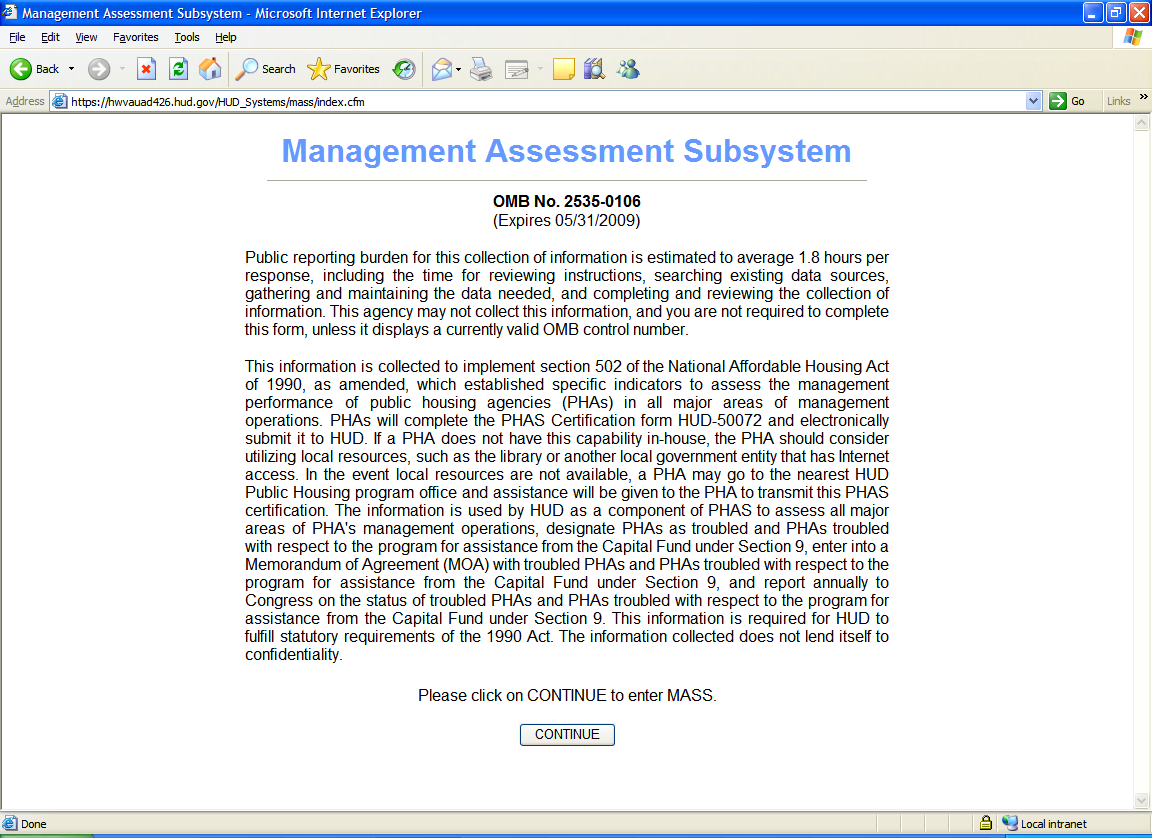Expand the Back button history dropdown

click(x=71, y=69)
